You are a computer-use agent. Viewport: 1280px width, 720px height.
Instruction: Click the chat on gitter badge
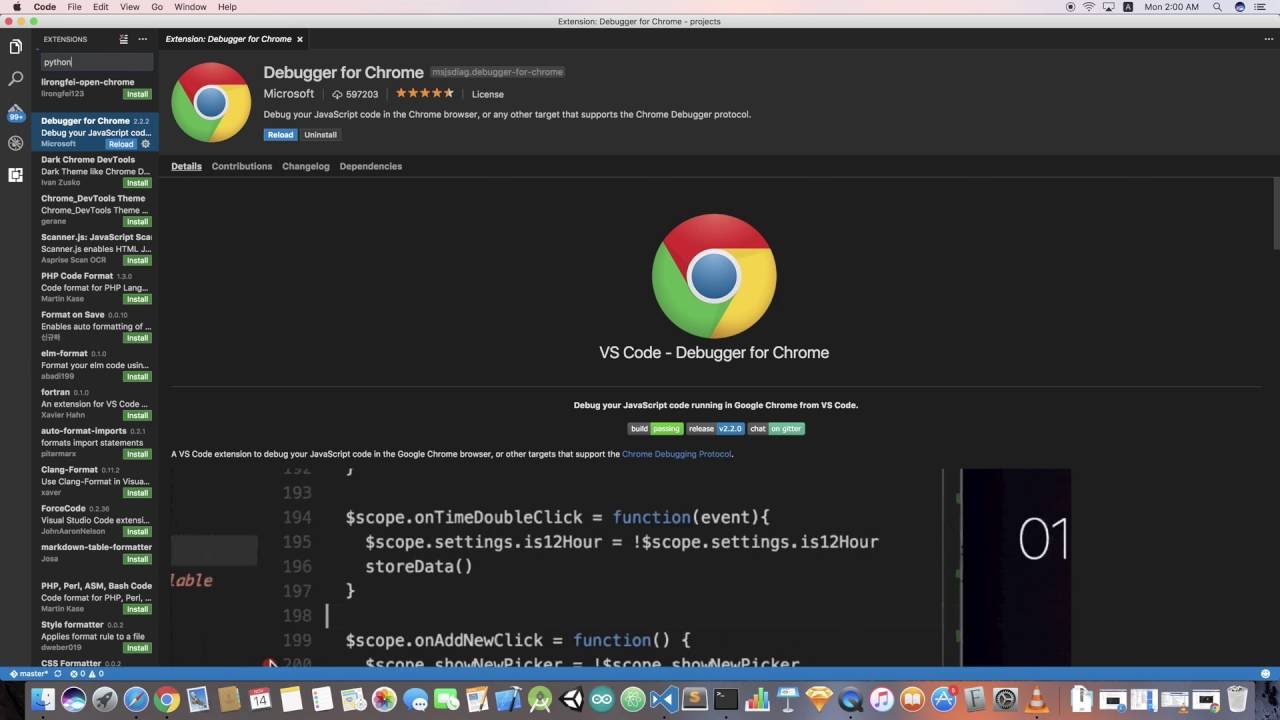(x=776, y=428)
